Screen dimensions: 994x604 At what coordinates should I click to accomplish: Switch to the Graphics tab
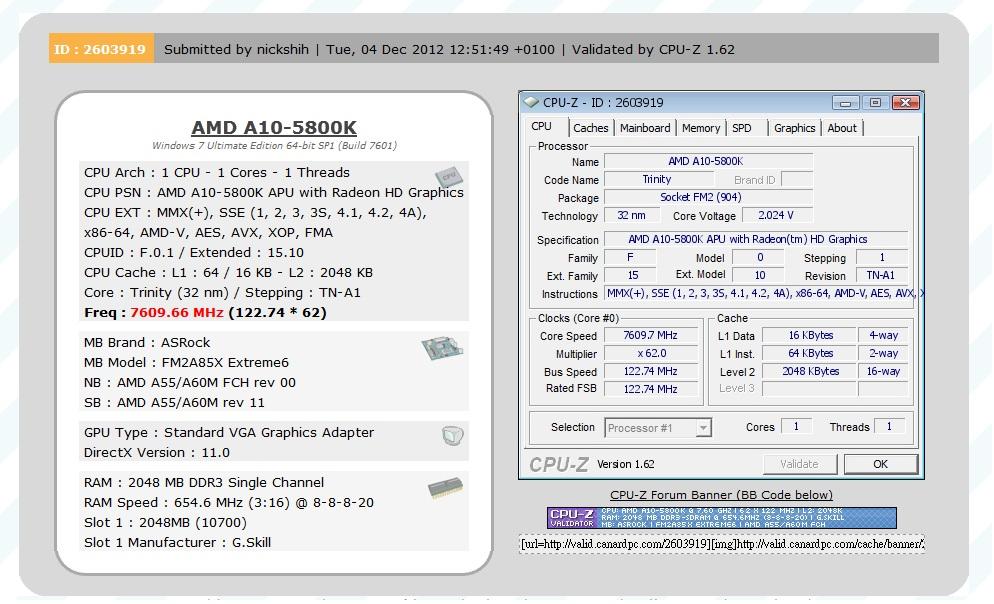794,128
